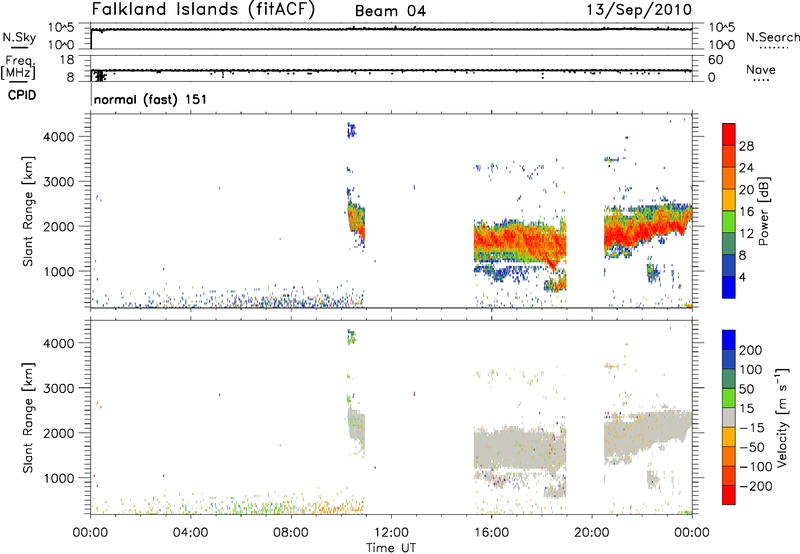Click the Slant Range label of power panel
Viewport: 800px width, 554px height.
[28, 211]
